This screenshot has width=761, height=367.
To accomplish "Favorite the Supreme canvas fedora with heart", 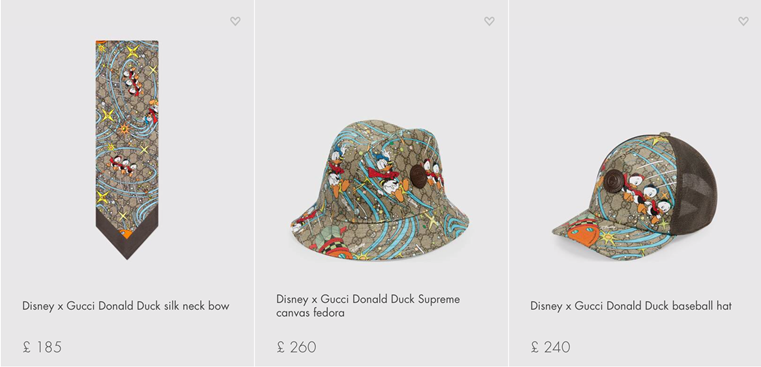I will coord(489,21).
